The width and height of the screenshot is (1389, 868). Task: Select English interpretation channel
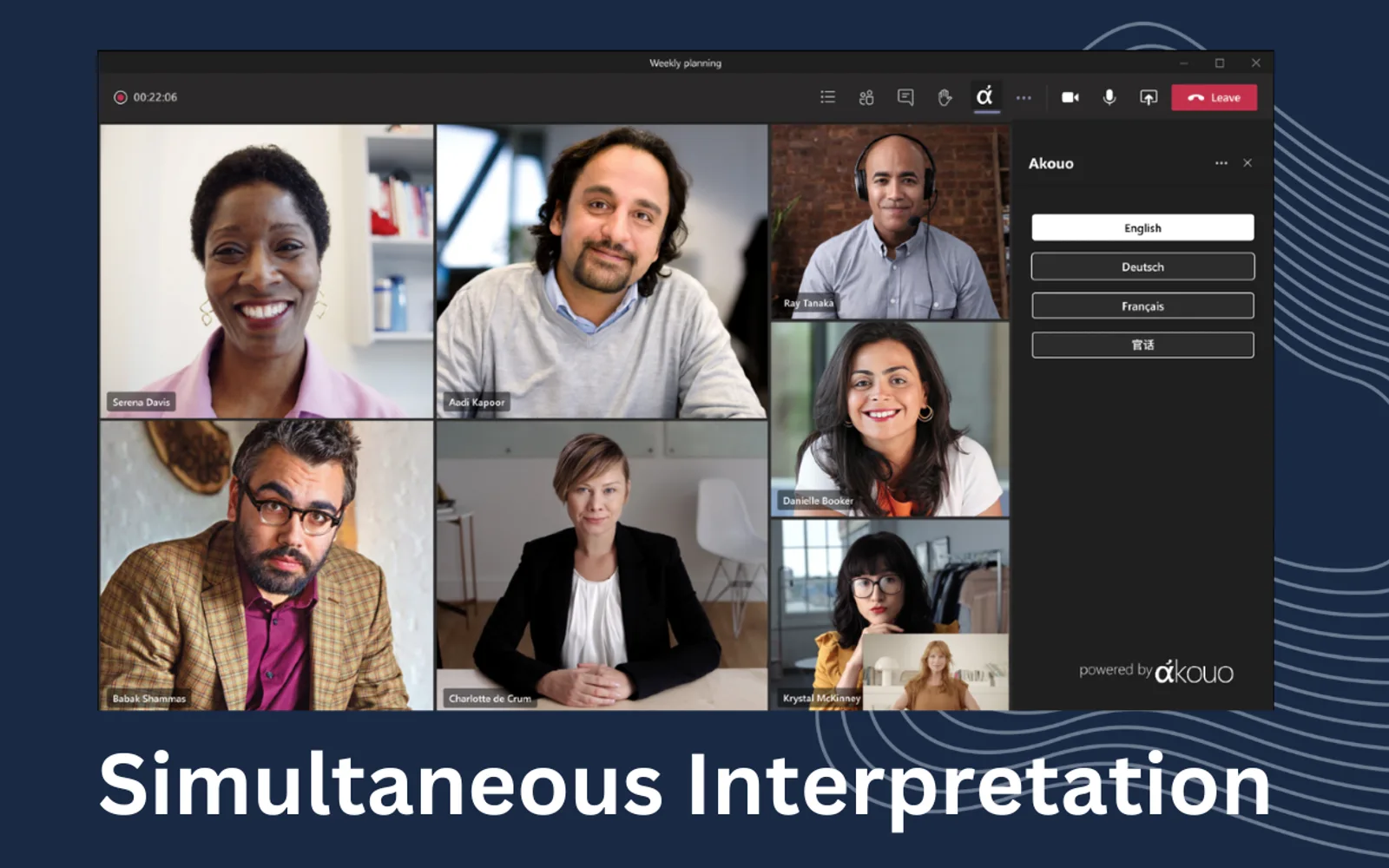pyautogui.click(x=1142, y=227)
